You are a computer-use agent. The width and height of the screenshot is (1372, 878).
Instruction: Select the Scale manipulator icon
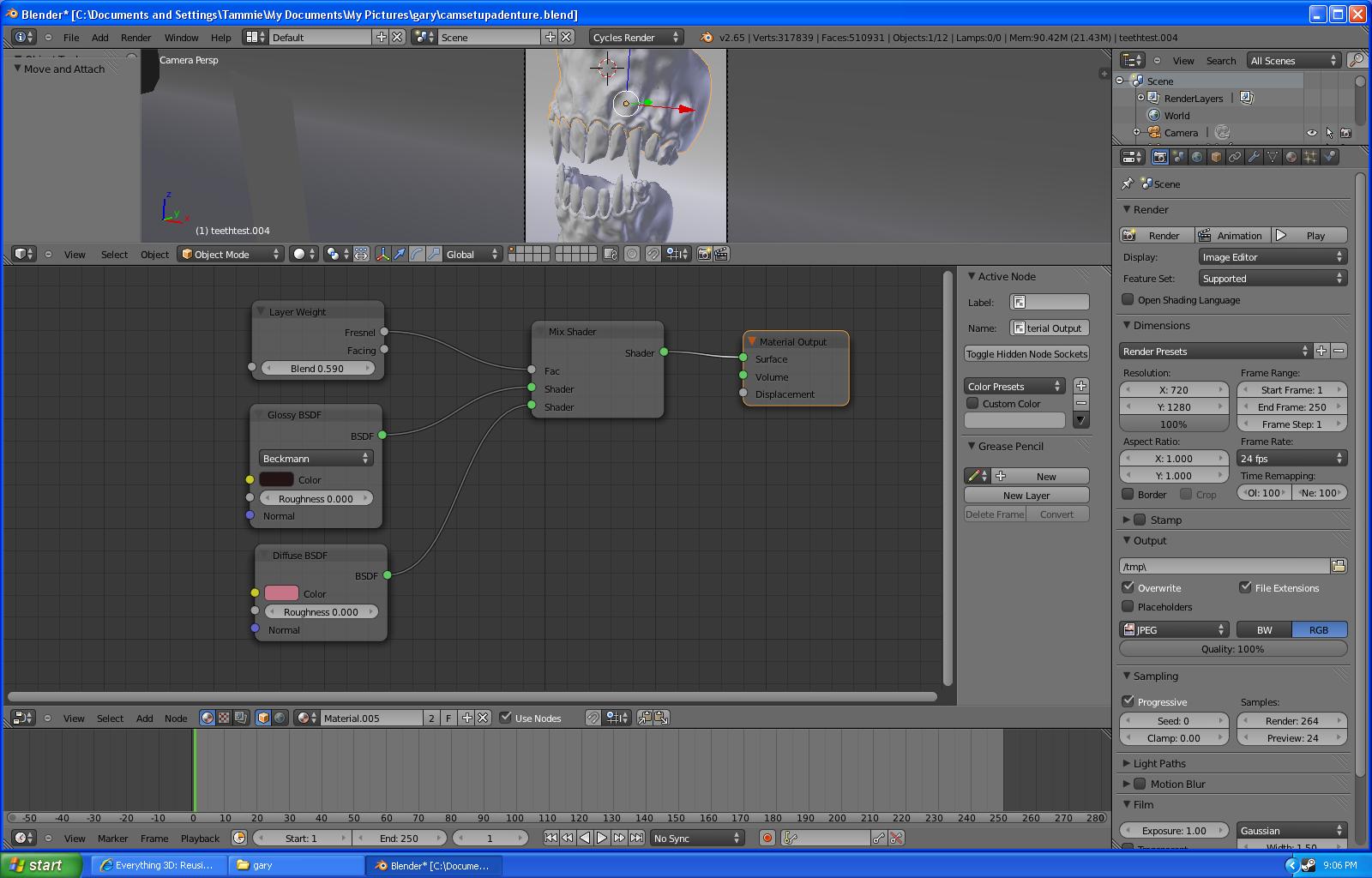[434, 254]
